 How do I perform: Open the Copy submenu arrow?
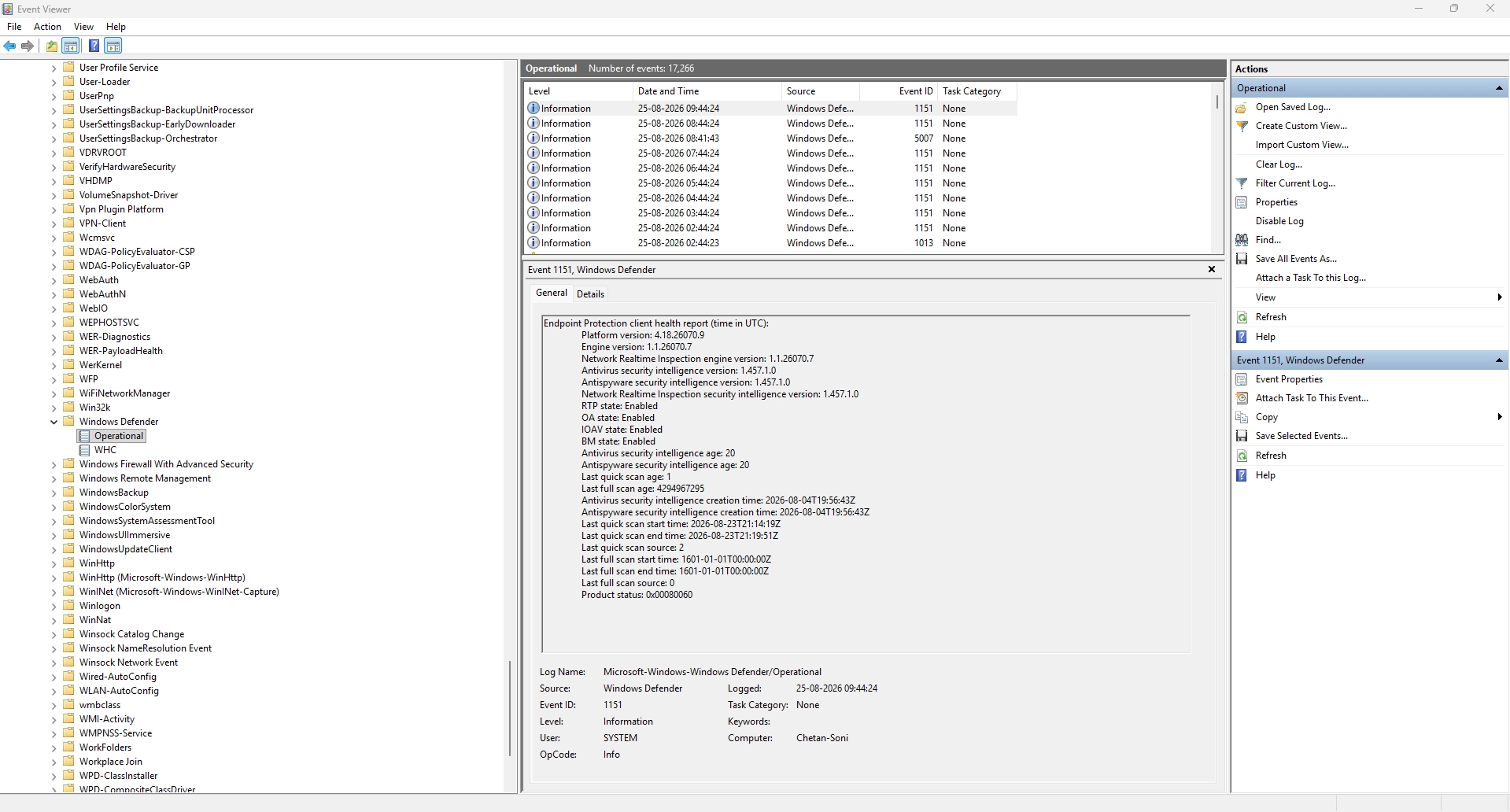click(x=1500, y=417)
